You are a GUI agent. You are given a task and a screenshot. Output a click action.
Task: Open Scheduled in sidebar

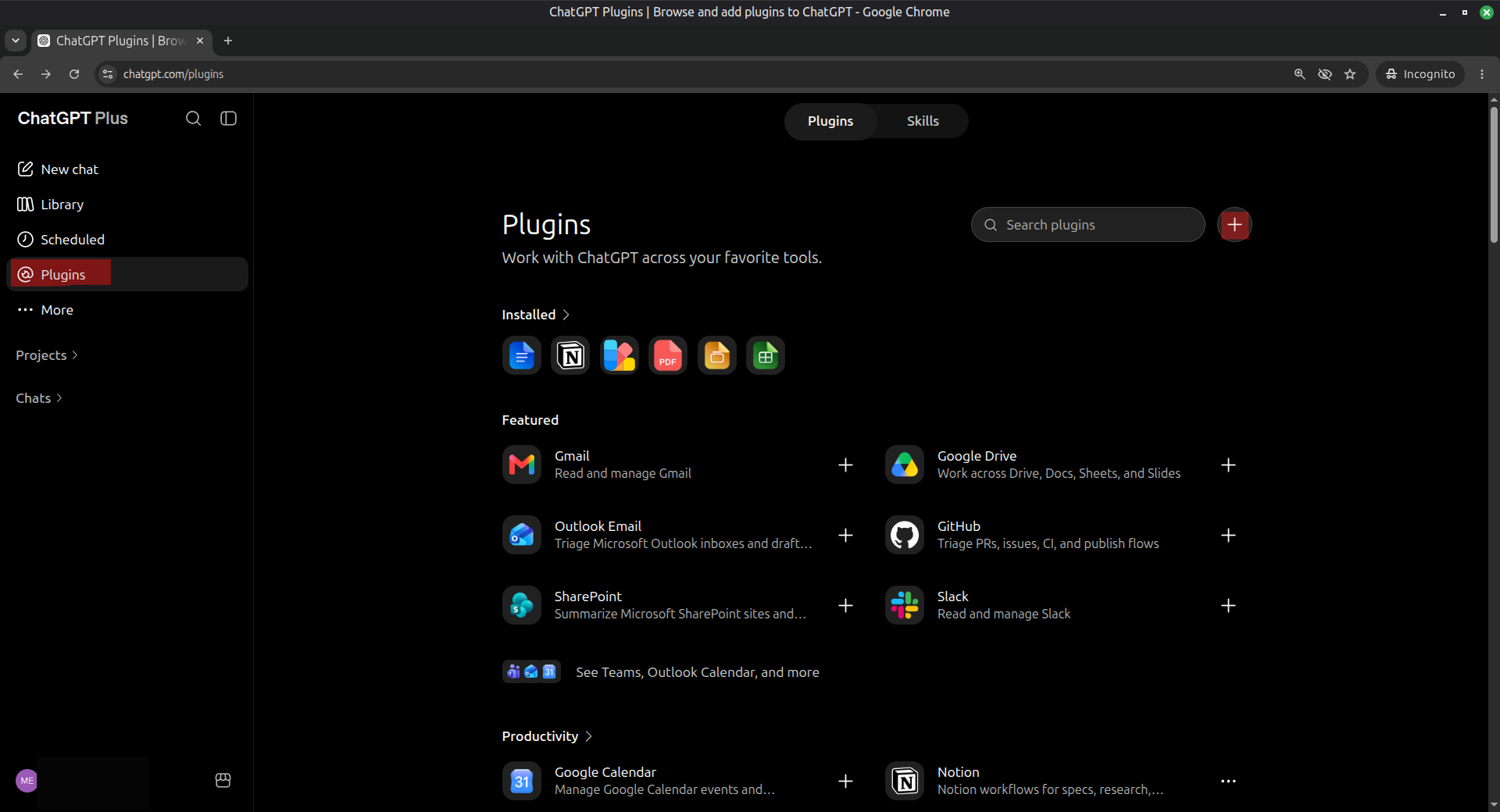click(x=127, y=240)
